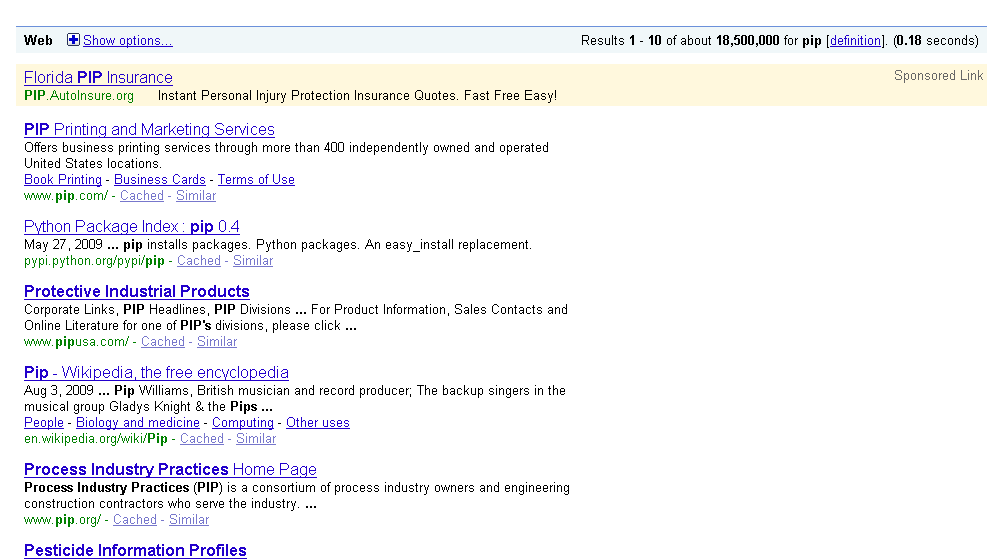
Task: Open Pesticide Information Profiles result
Action: (135, 551)
